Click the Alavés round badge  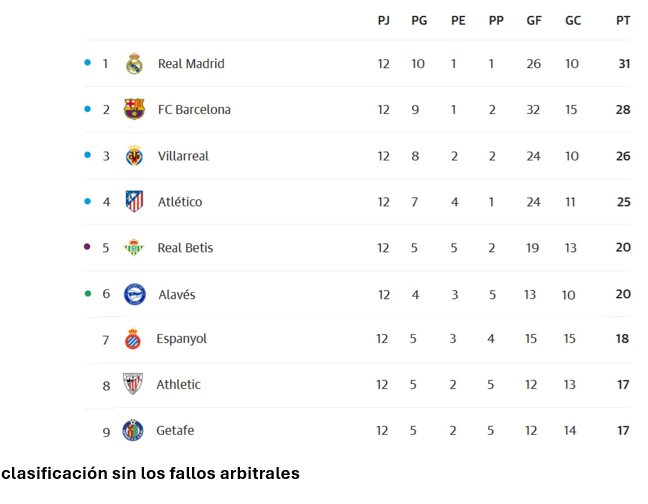[135, 294]
